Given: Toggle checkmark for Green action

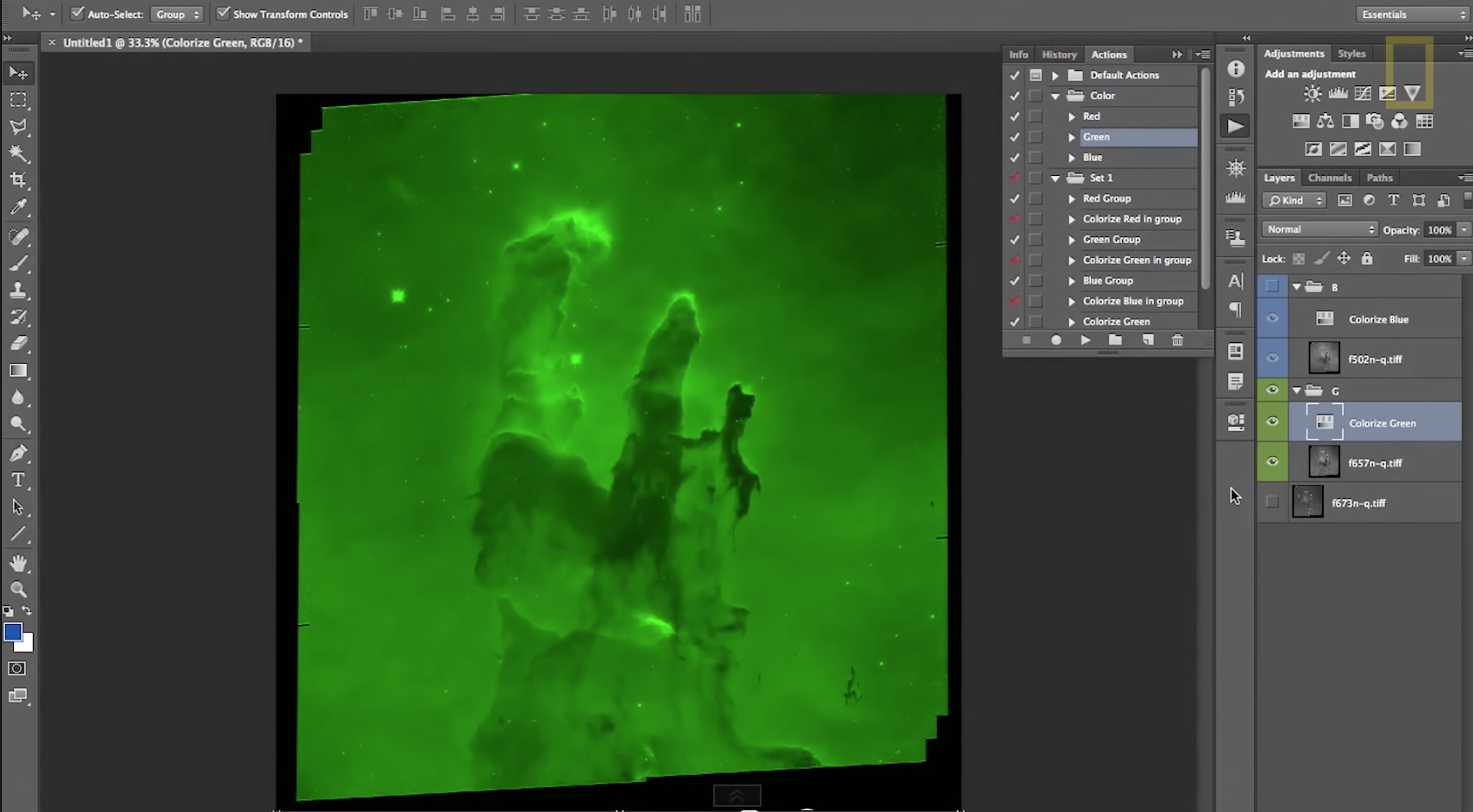Looking at the screenshot, I should 1014,137.
